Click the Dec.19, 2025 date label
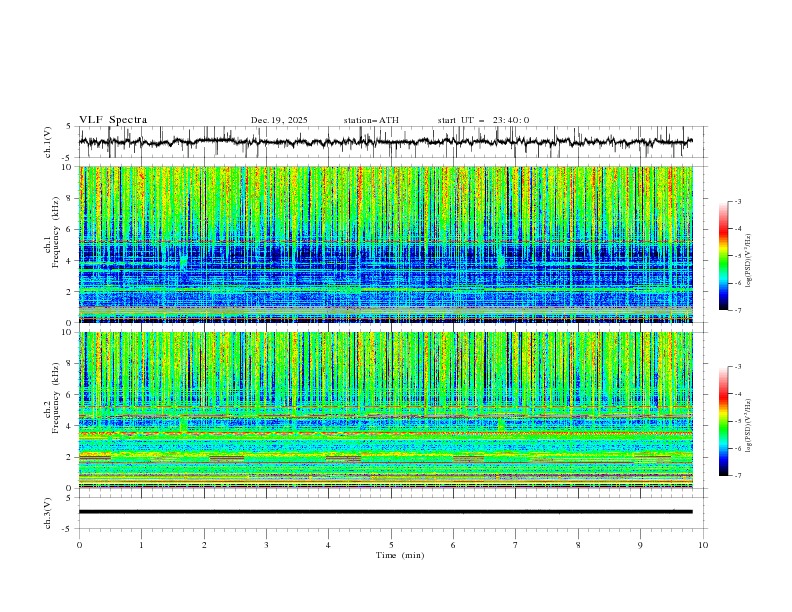Viewport: 792px width, 612px height. click(279, 120)
